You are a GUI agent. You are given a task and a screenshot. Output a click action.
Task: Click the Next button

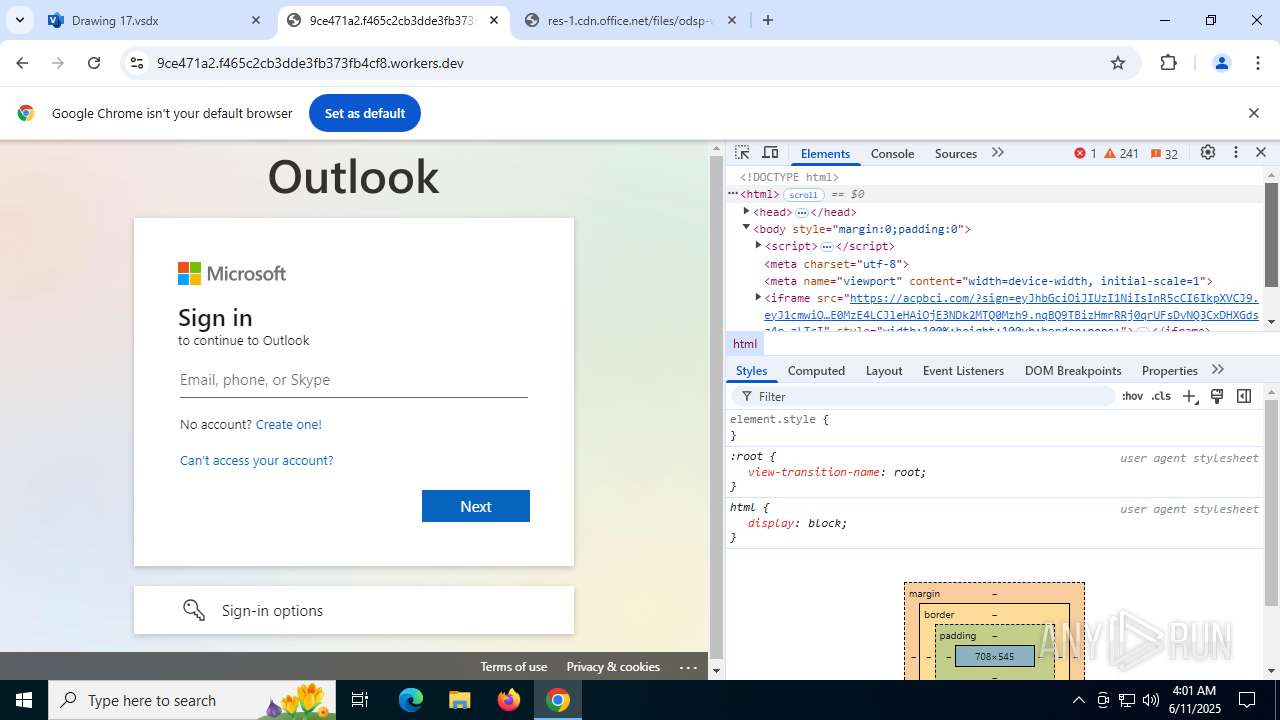(x=476, y=506)
